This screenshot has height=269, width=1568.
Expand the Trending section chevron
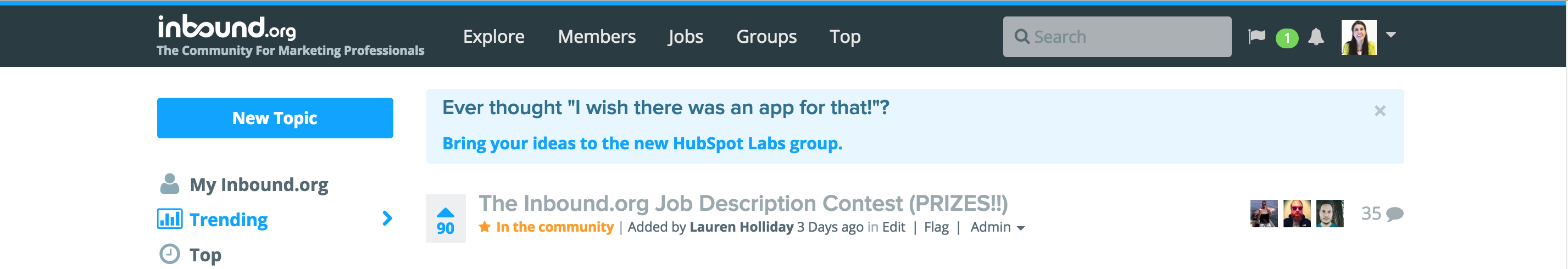(387, 218)
